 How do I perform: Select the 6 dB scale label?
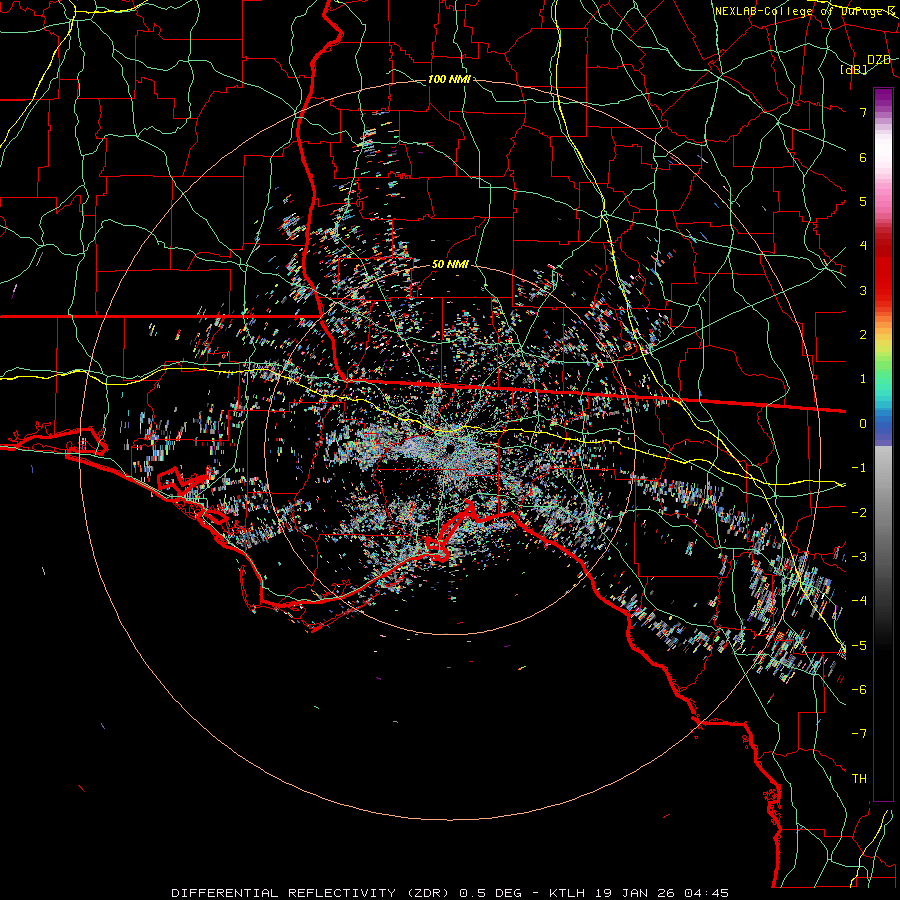click(x=863, y=157)
